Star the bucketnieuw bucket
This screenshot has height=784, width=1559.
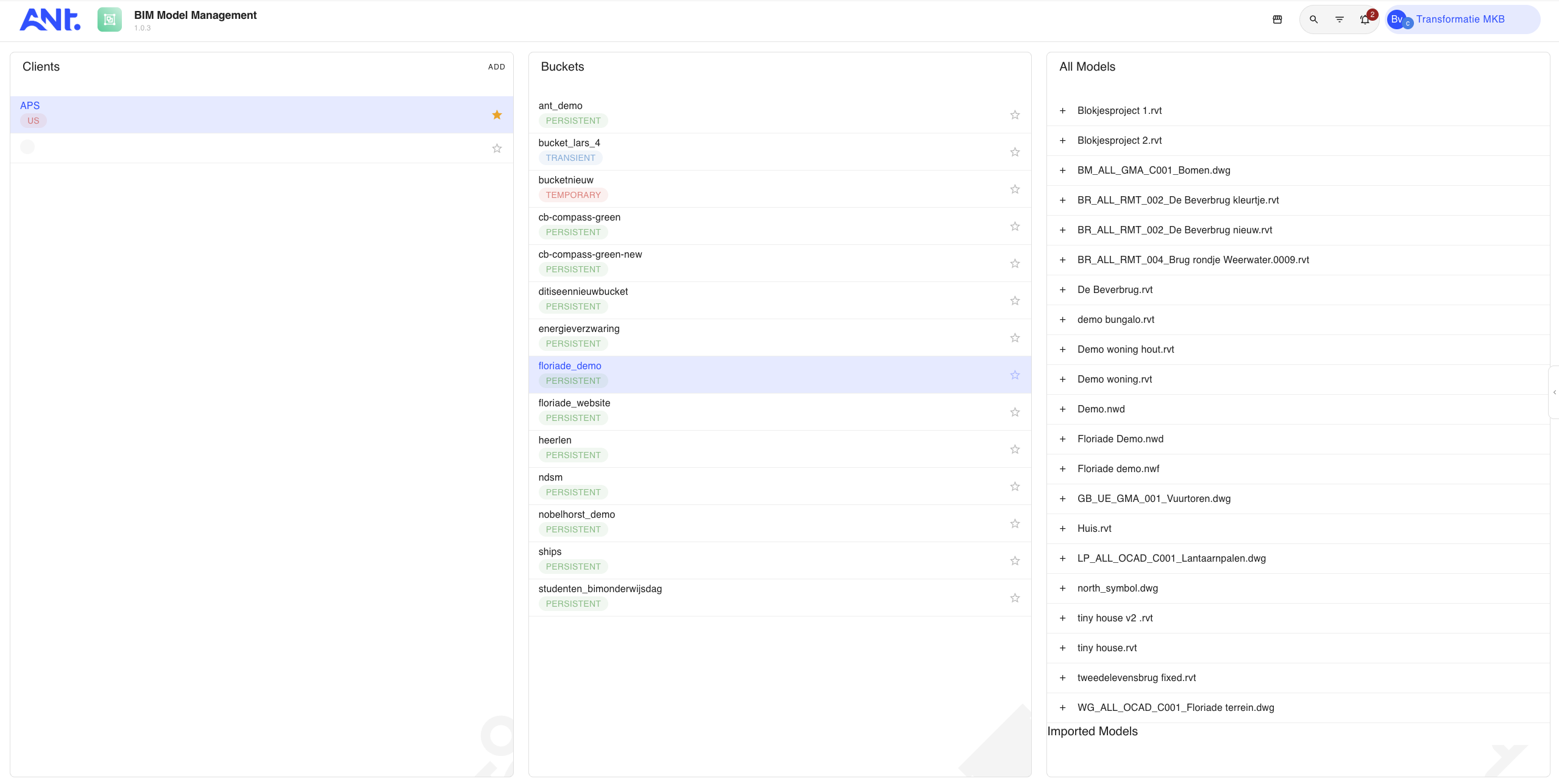(x=1015, y=189)
